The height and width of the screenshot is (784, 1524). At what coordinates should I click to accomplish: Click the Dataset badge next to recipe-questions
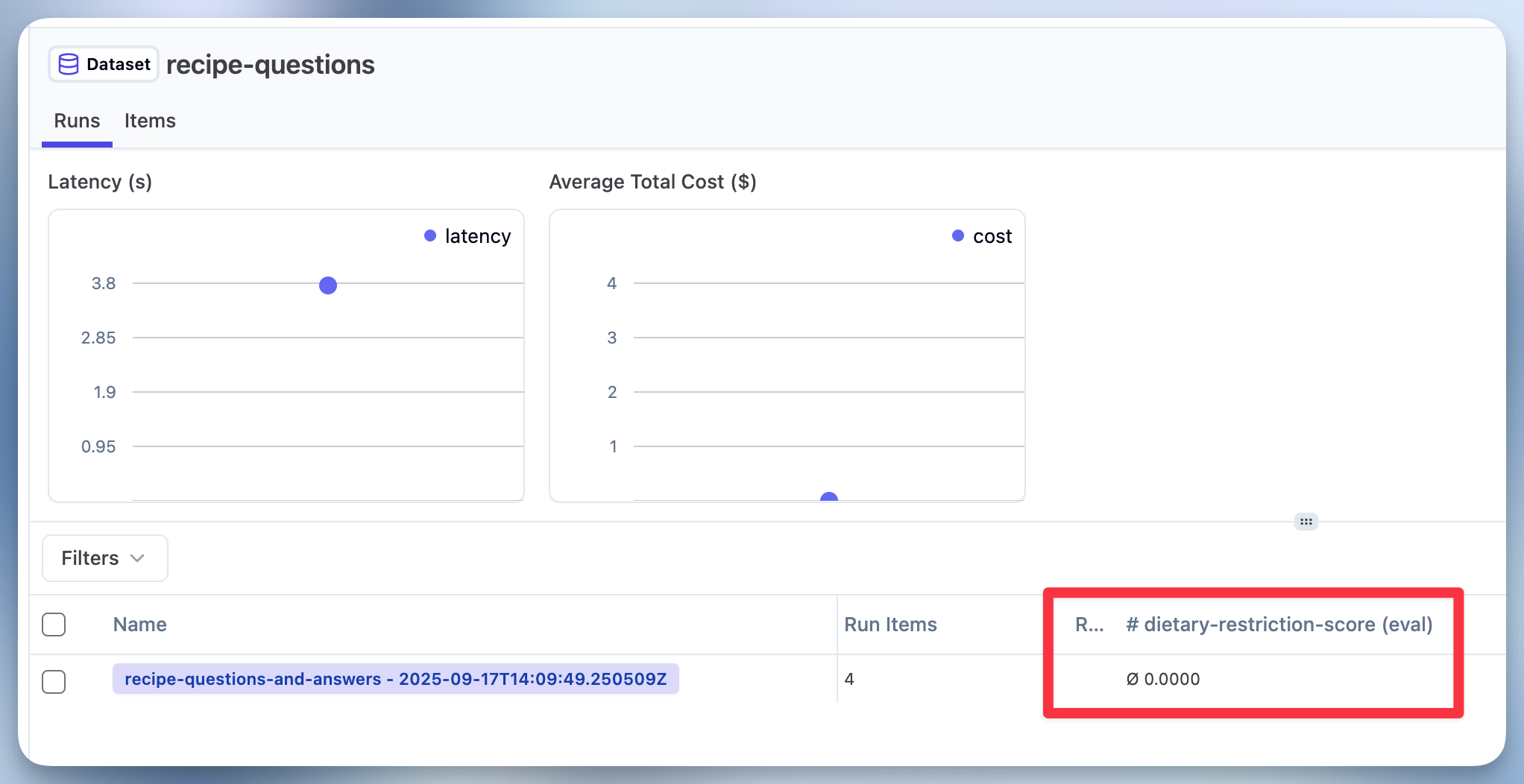(x=103, y=64)
